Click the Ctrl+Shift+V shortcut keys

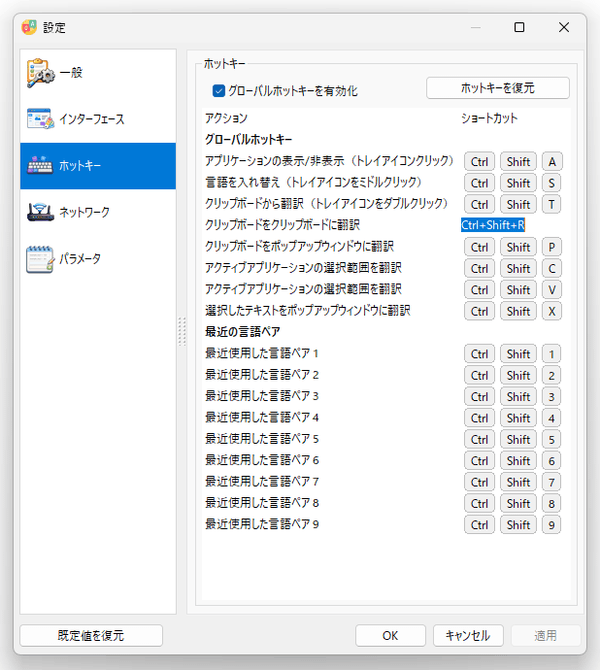513,290
